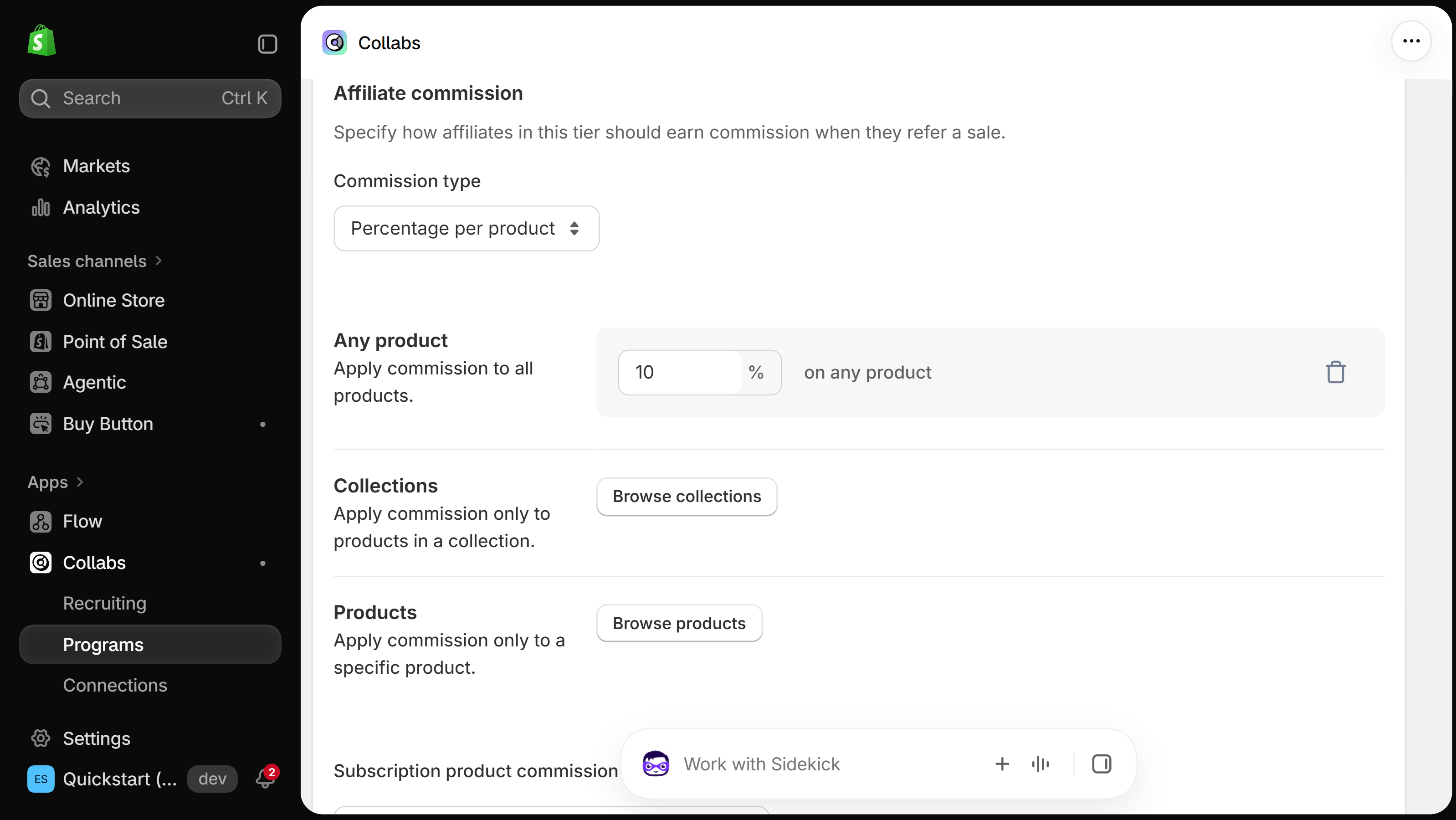
Task: Click the plus icon in Sidekick bar
Action: point(1001,764)
